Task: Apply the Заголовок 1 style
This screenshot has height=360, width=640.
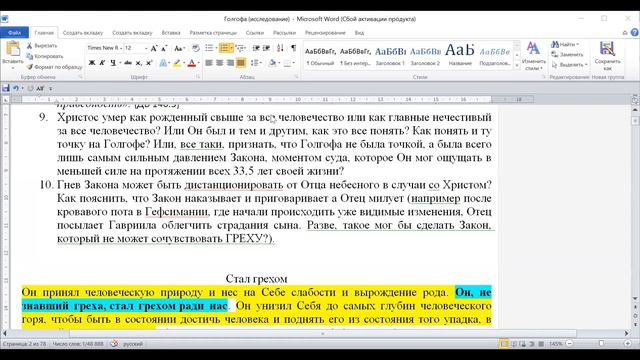Action: tap(390, 56)
